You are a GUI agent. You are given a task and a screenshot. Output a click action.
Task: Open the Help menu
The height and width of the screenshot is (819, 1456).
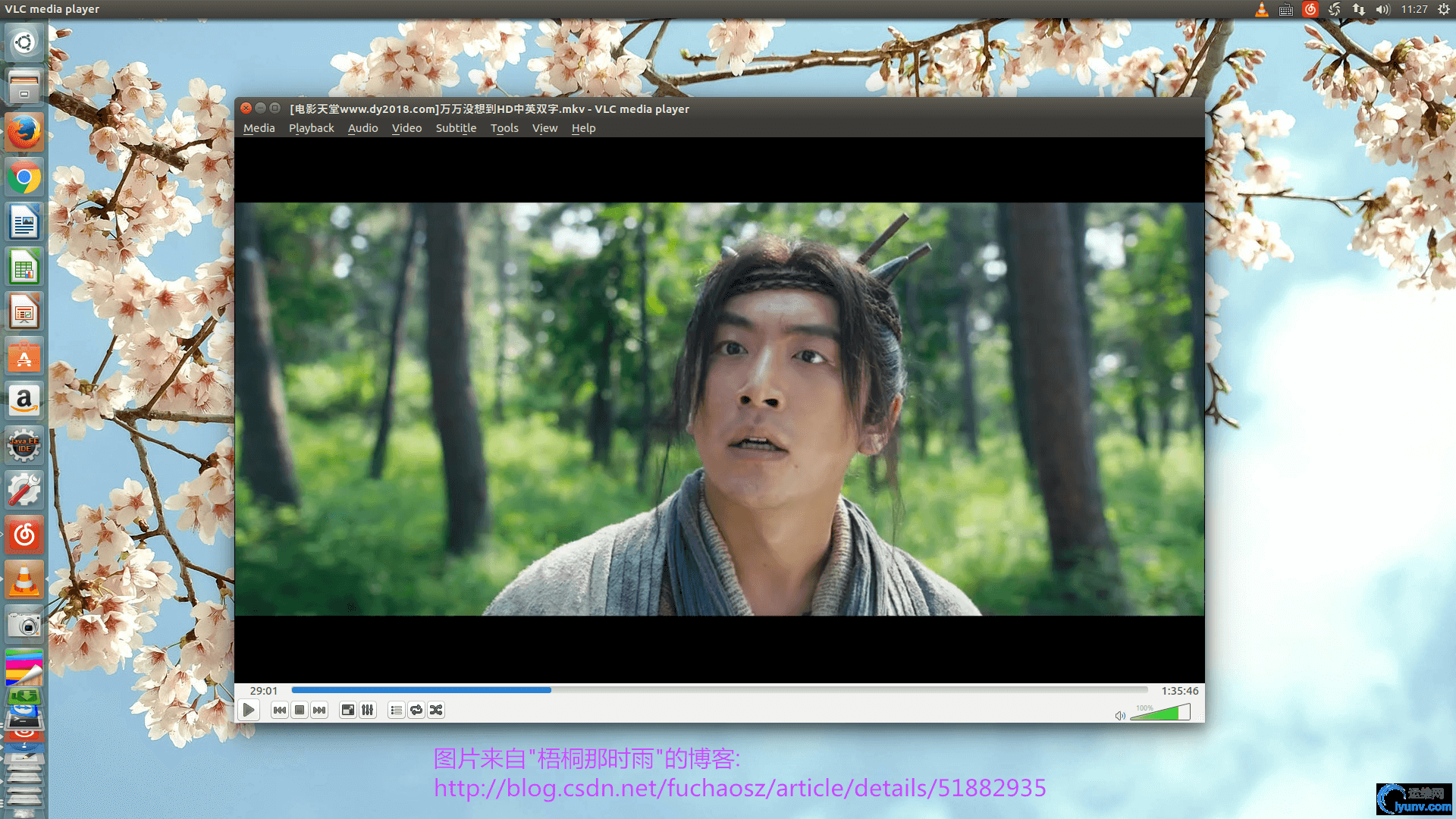tap(584, 128)
